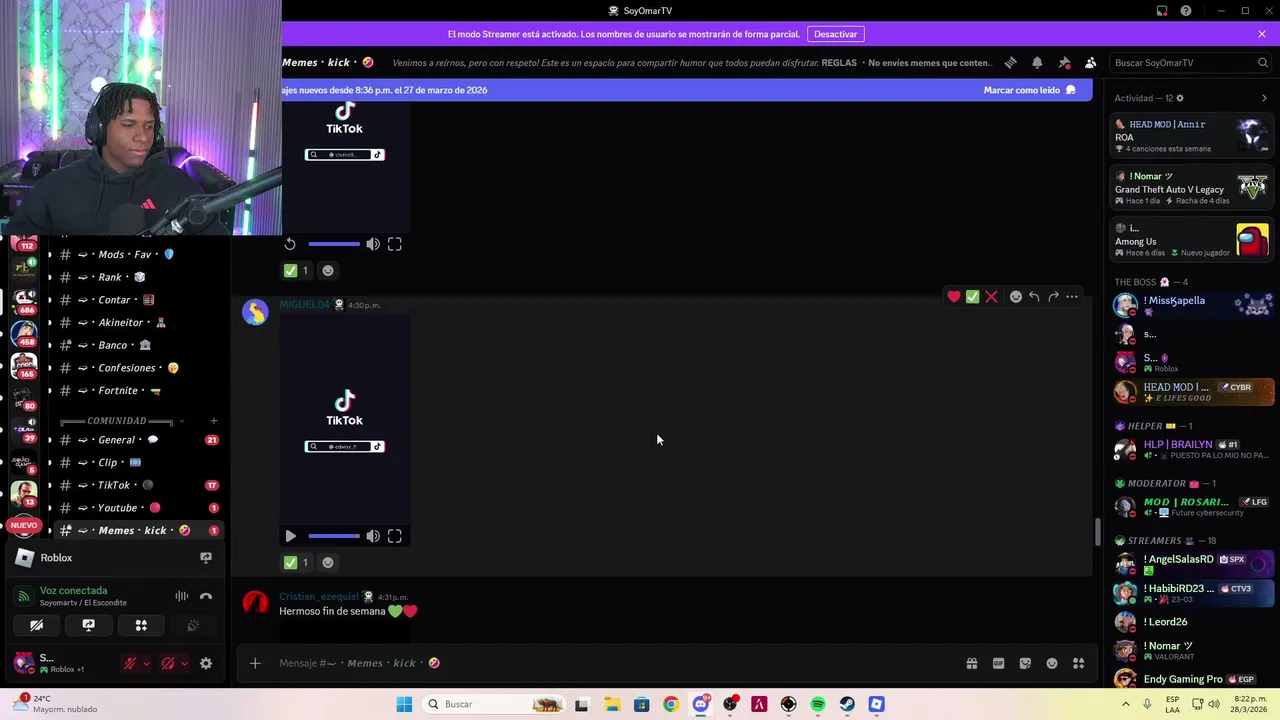This screenshot has width=1280, height=720.
Task: Toggle green check mark in message hover bar
Action: click(x=972, y=296)
